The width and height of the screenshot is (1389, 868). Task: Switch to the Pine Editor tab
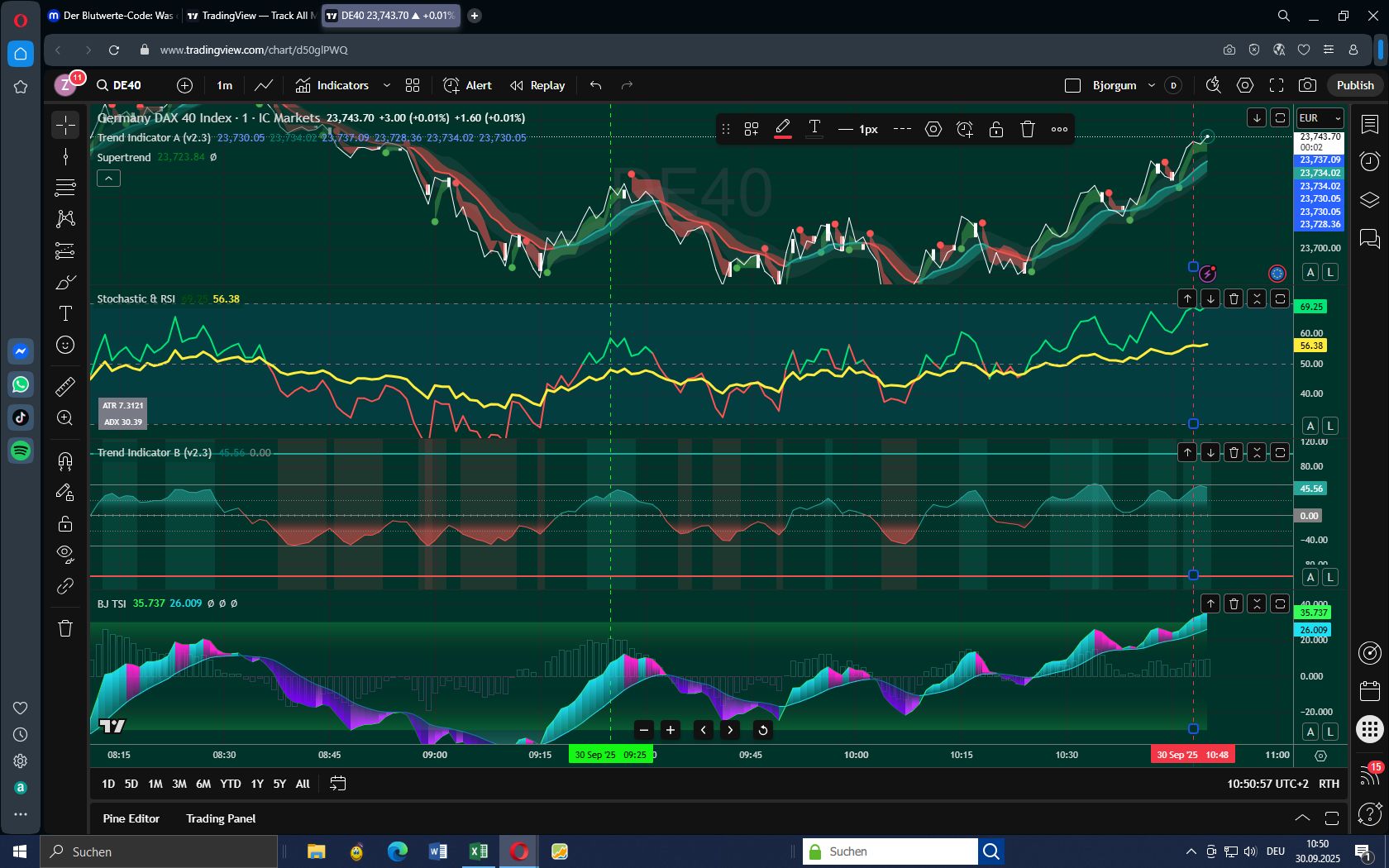pos(131,818)
